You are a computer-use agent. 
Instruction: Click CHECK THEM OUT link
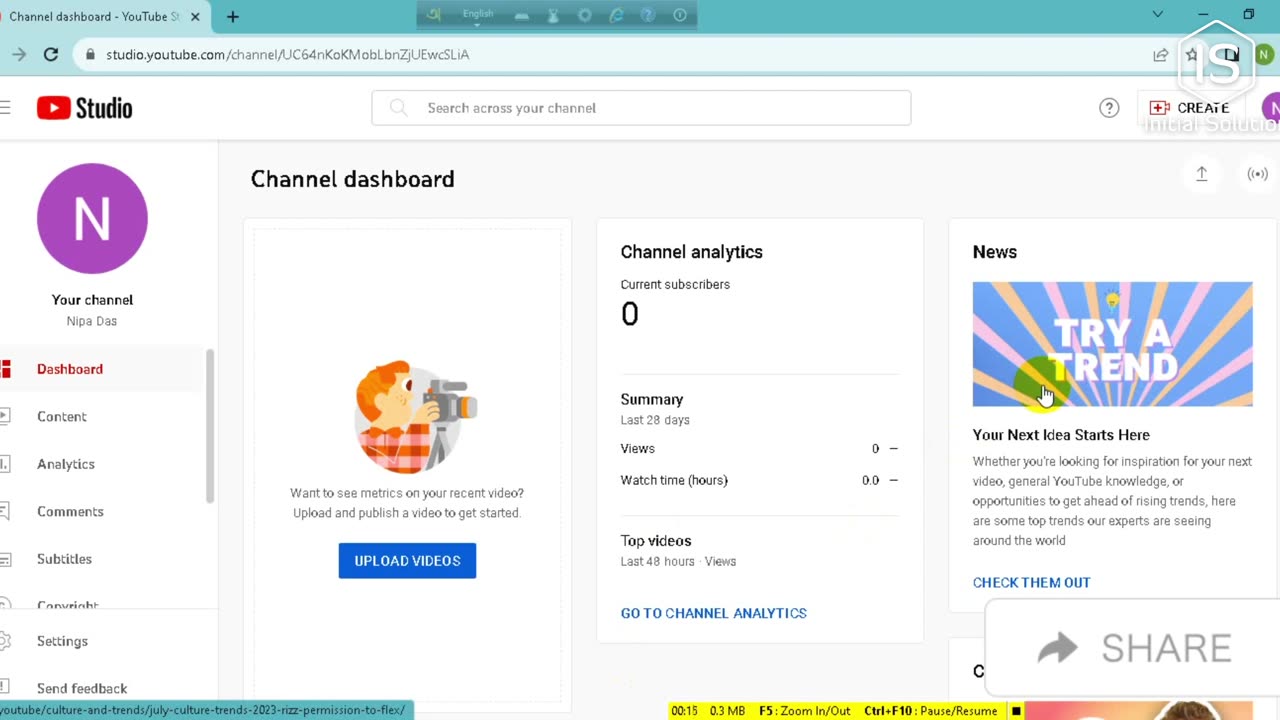(1031, 582)
